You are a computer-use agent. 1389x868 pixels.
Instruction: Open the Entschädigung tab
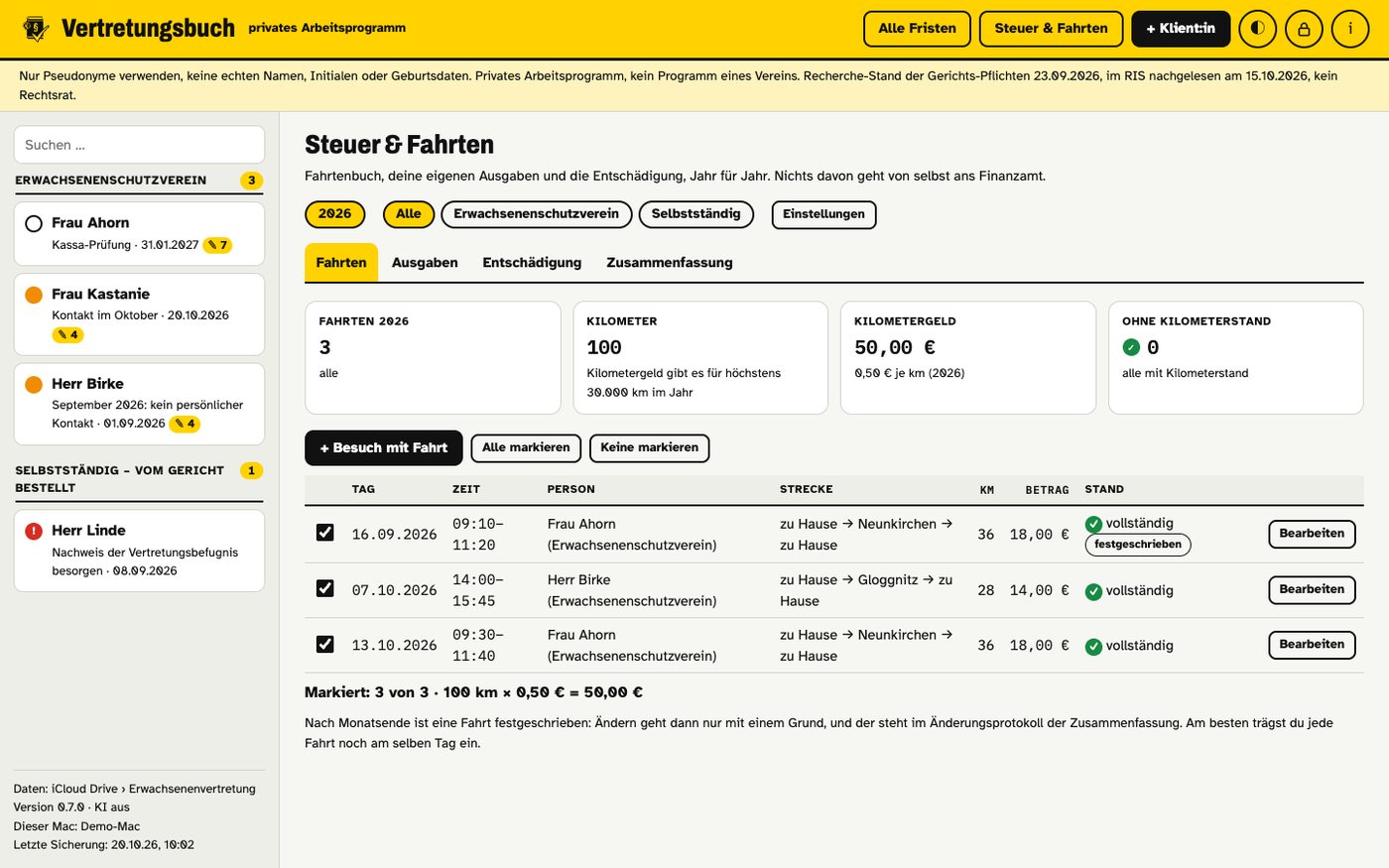point(532,263)
